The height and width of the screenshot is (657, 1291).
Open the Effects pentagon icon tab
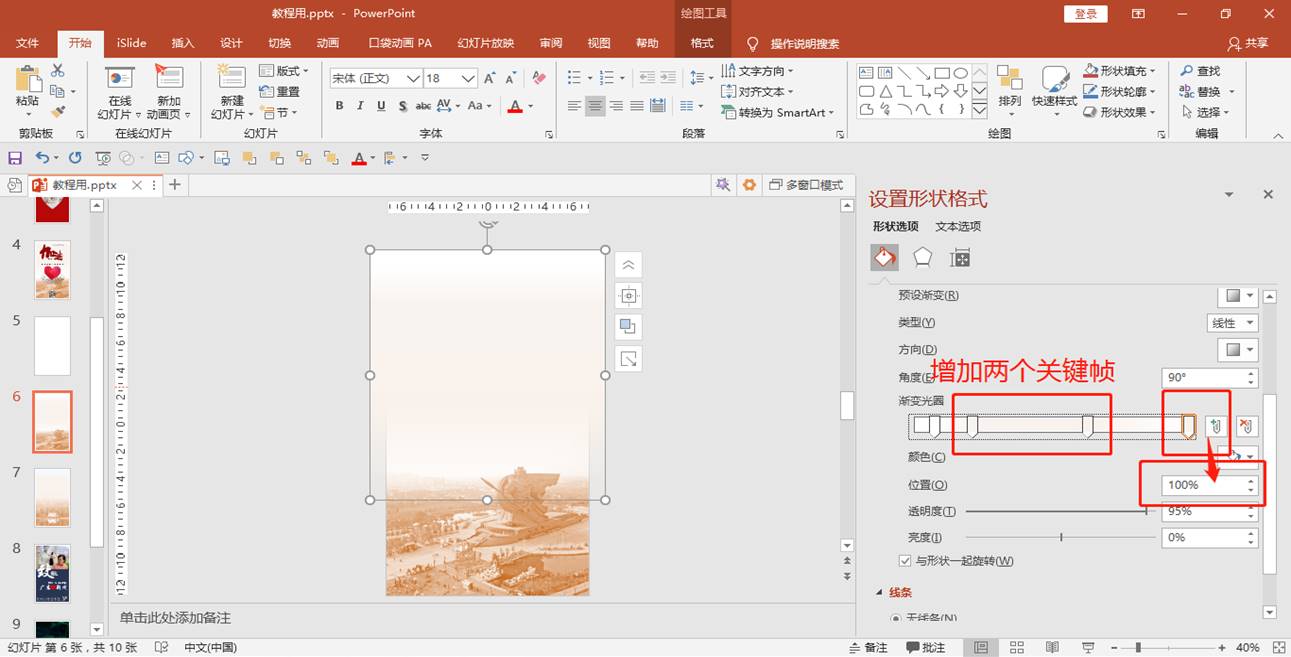922,258
